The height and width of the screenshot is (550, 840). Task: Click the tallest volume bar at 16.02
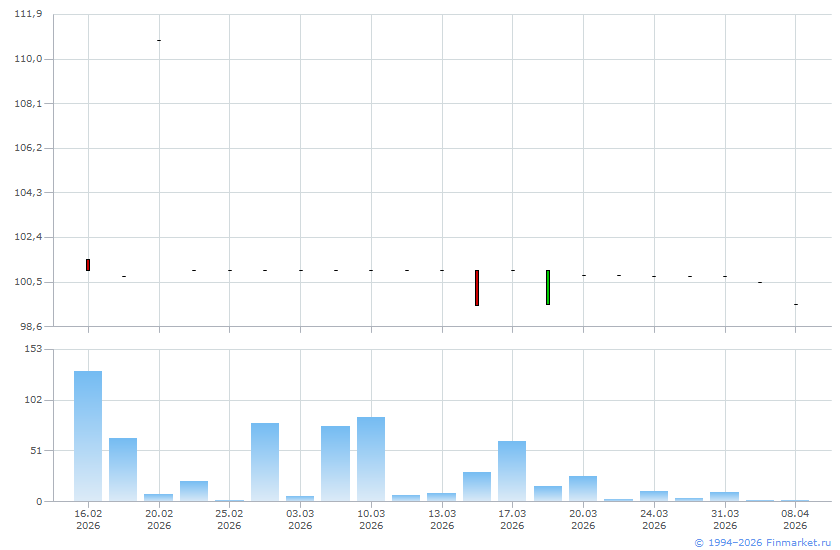point(88,435)
